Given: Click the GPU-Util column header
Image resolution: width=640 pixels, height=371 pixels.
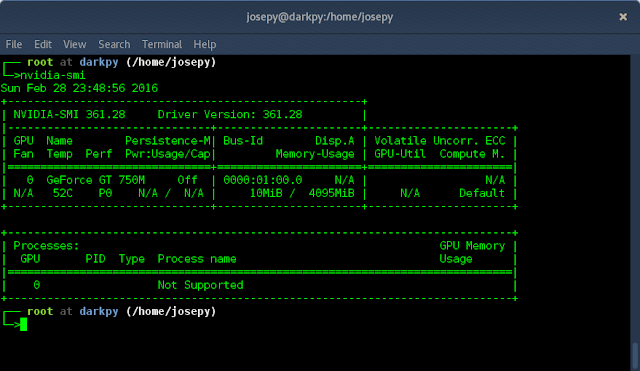Looking at the screenshot, I should click(400, 154).
